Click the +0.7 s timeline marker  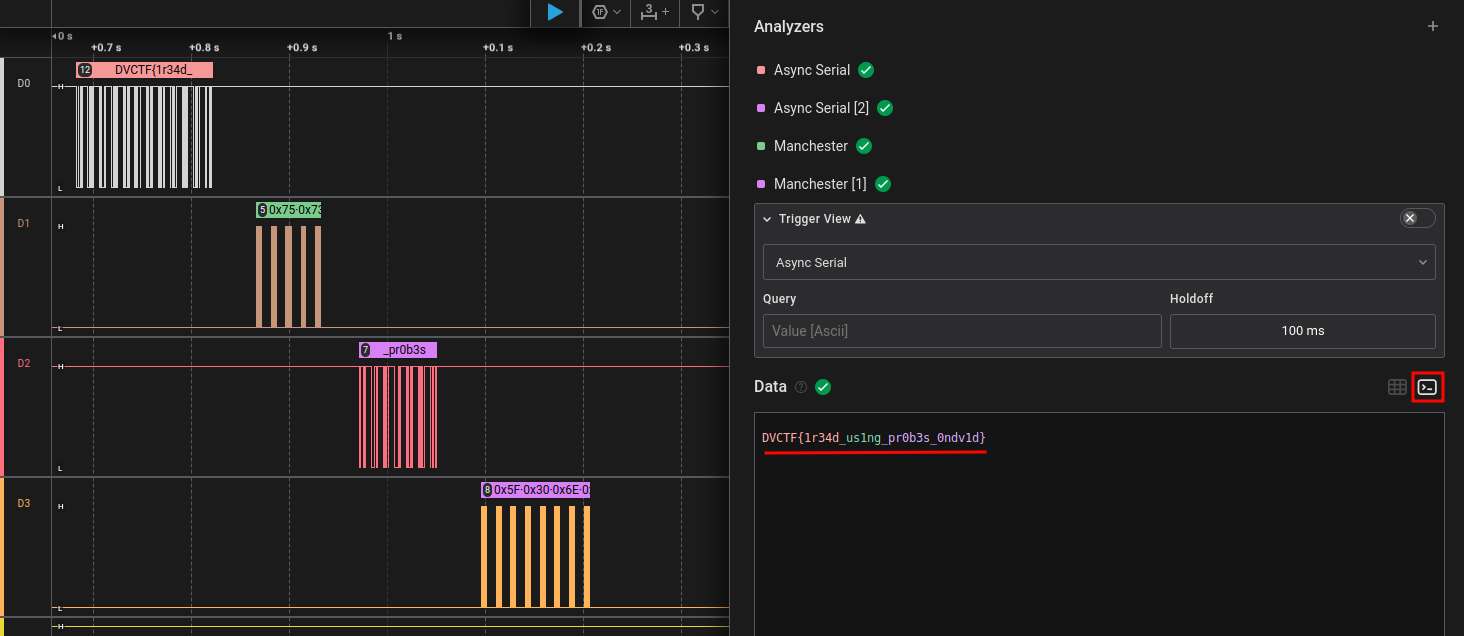click(106, 47)
